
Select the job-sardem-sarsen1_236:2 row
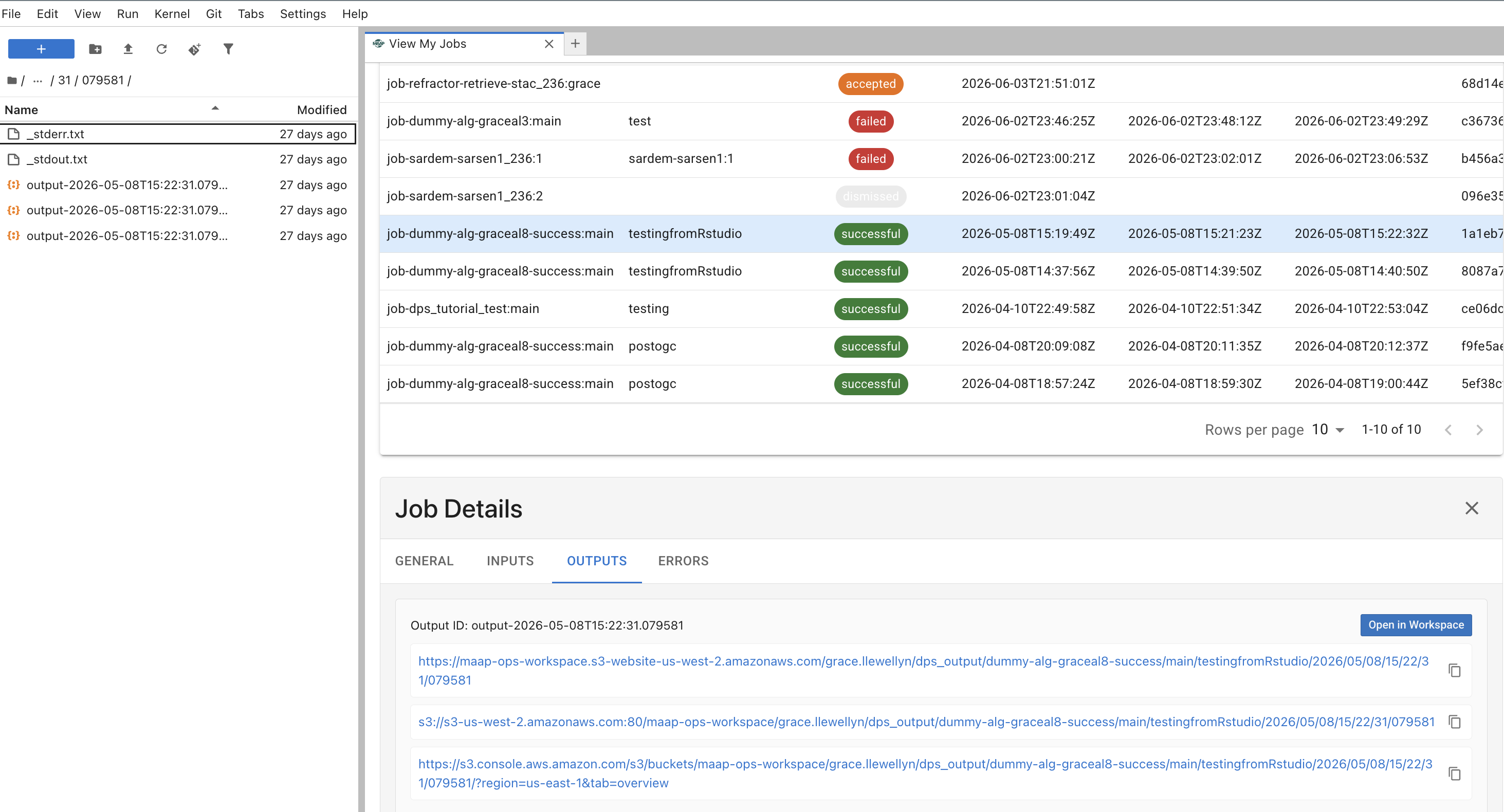pyautogui.click(x=941, y=196)
